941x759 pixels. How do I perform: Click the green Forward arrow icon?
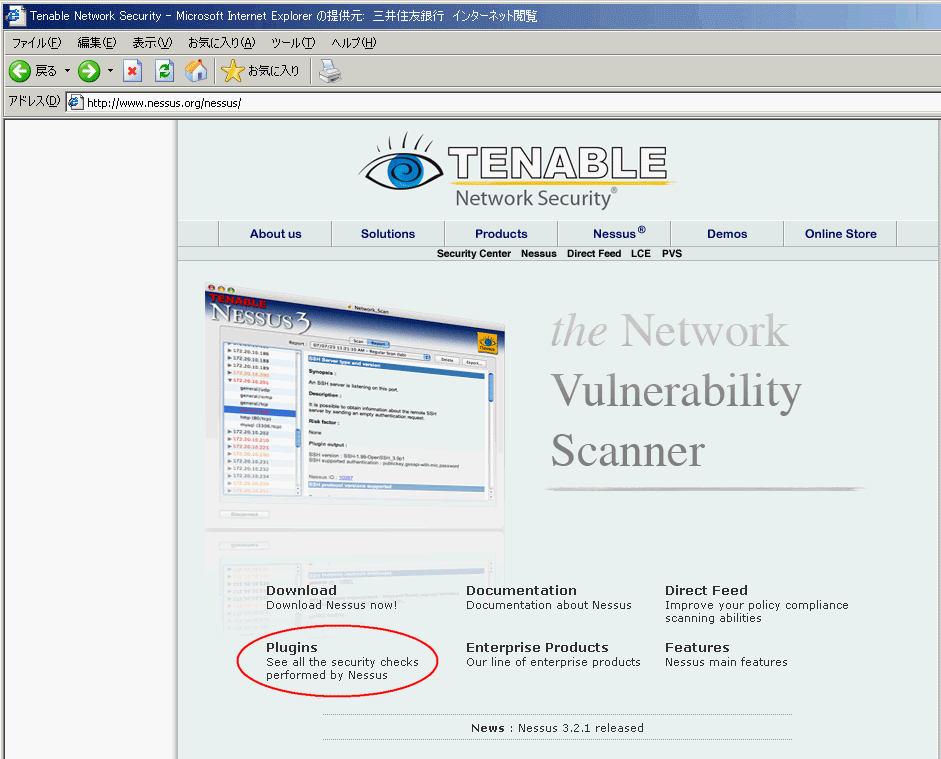click(x=89, y=71)
